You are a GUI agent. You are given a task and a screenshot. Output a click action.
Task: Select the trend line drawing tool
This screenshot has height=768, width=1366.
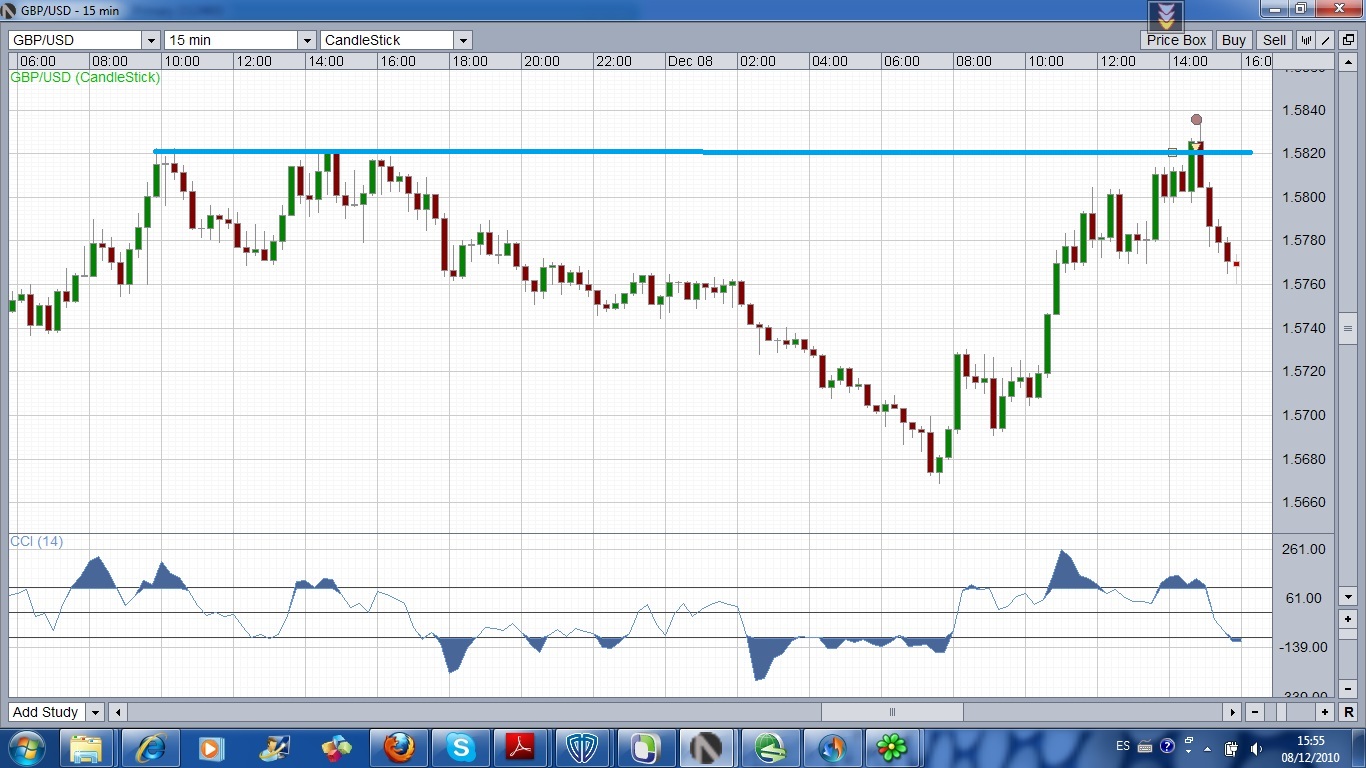pyautogui.click(x=1326, y=40)
